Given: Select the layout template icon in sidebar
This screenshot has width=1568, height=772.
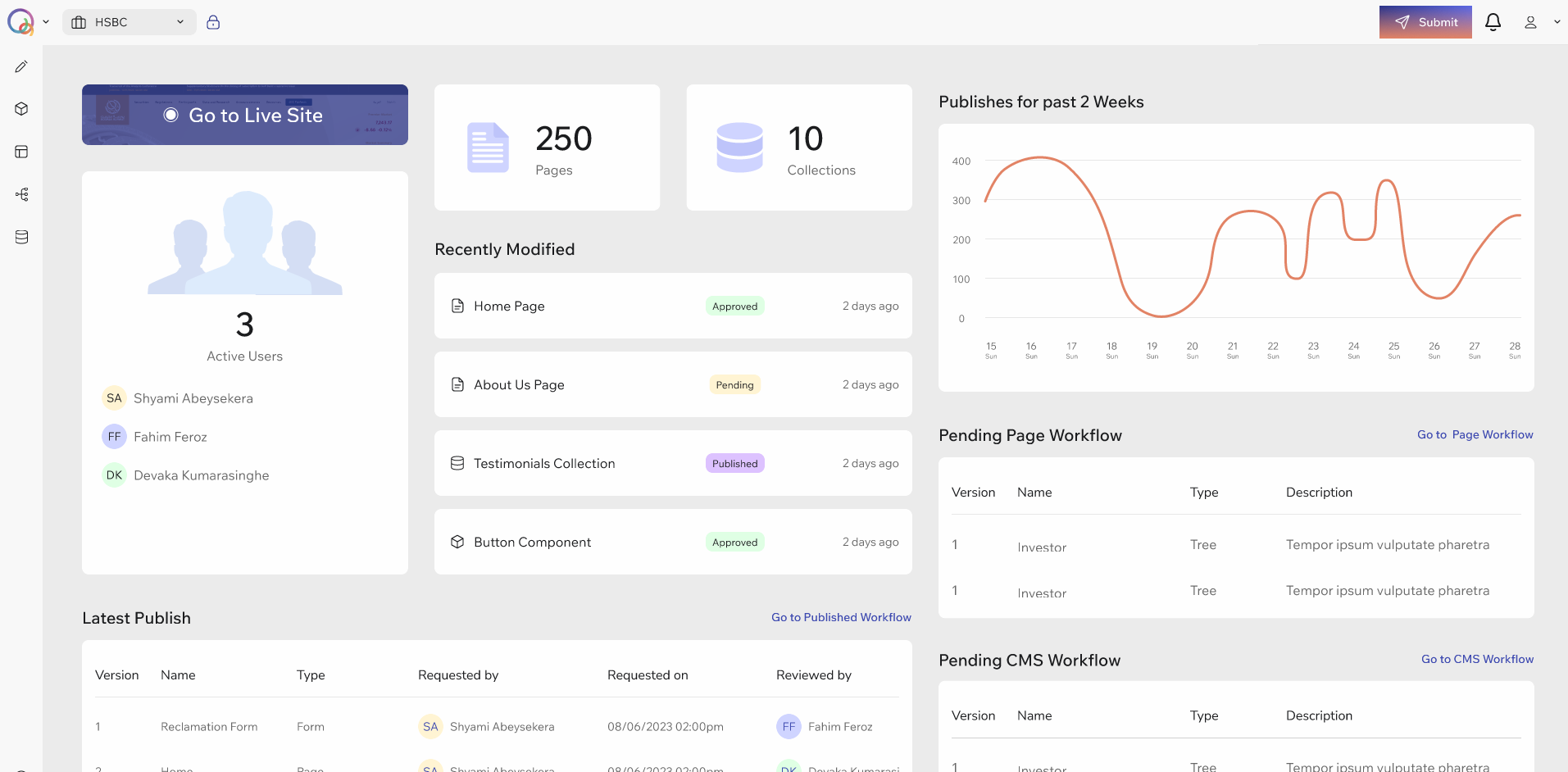Looking at the screenshot, I should (x=21, y=152).
